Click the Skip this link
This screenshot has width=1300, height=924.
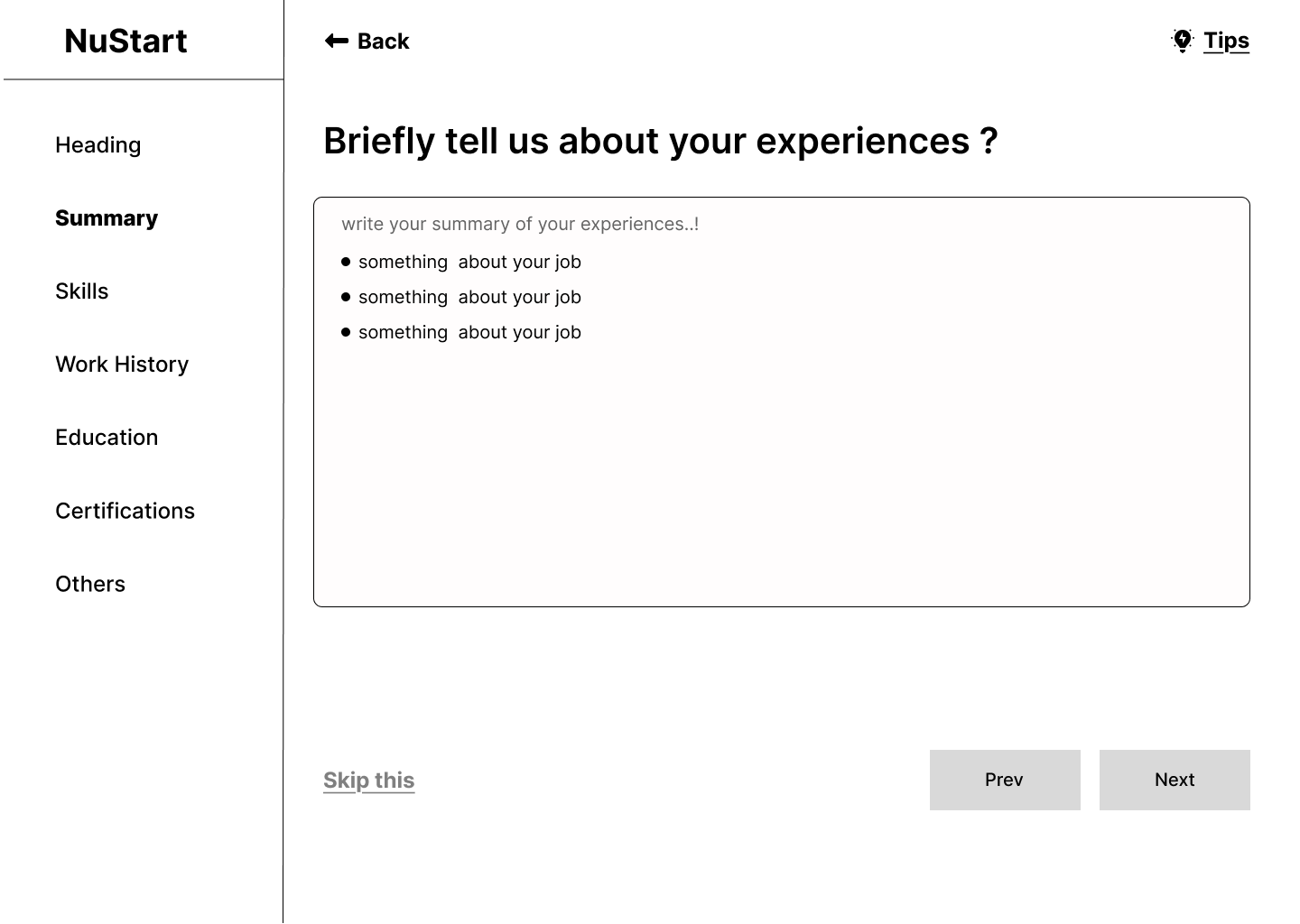(369, 781)
